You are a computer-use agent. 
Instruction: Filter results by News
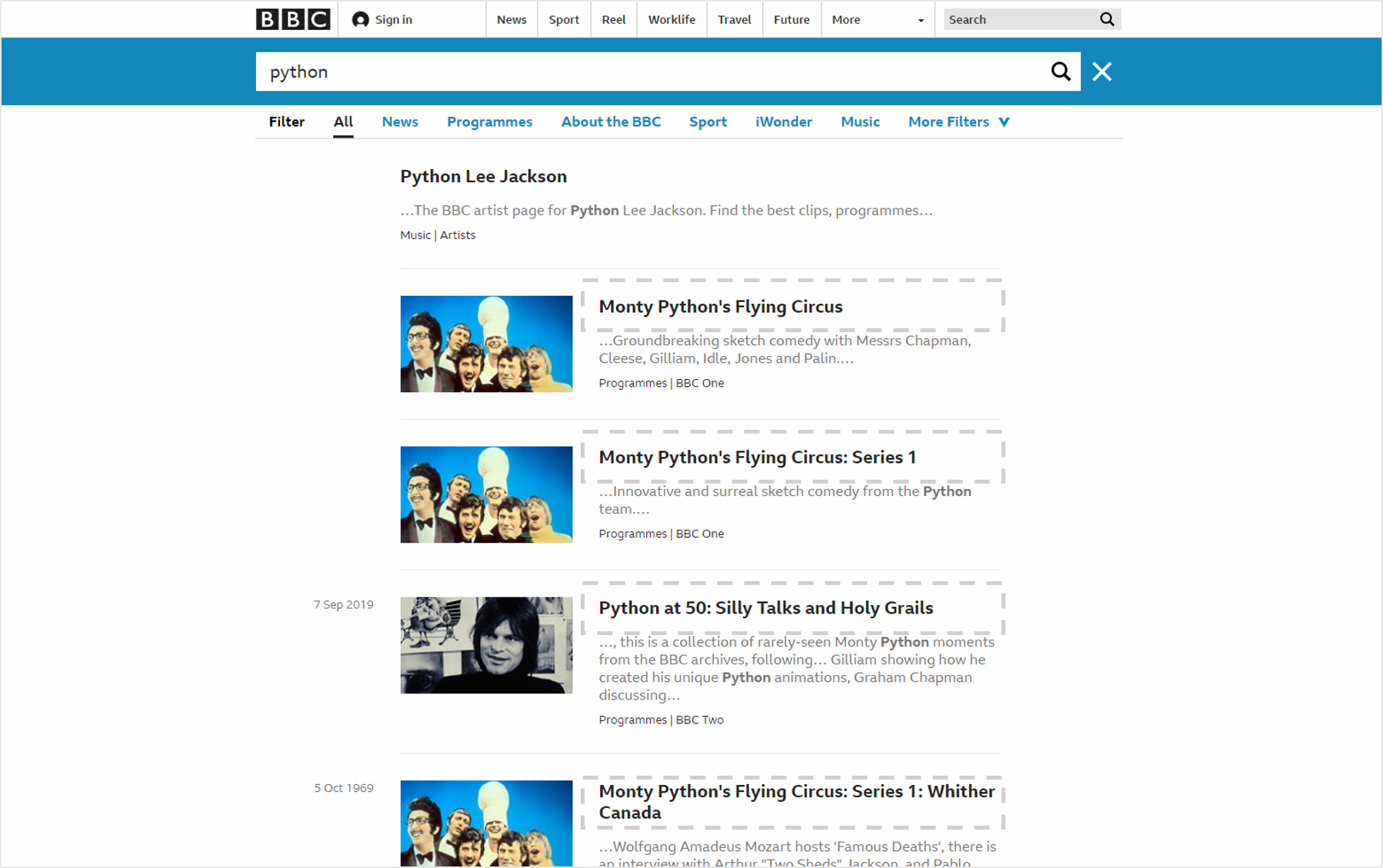(x=400, y=122)
